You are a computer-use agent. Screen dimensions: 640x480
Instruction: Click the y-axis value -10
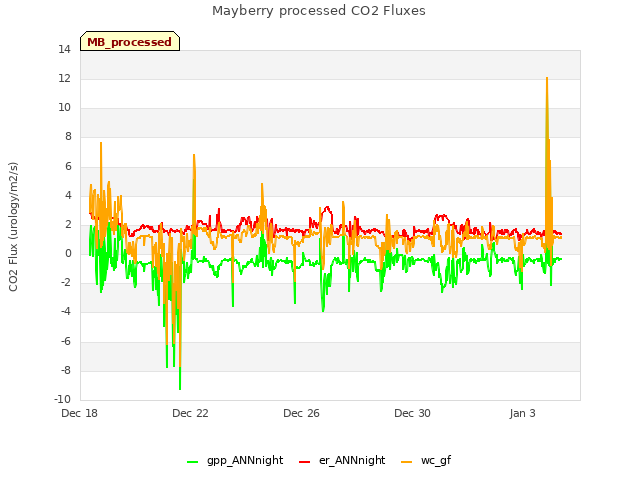pyautogui.click(x=62, y=400)
